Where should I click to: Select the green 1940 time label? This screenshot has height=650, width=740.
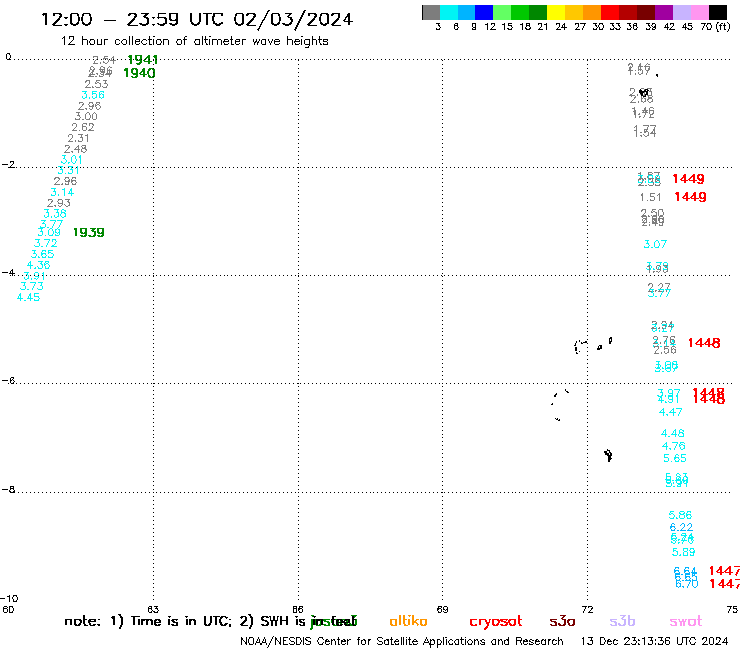coord(139,73)
